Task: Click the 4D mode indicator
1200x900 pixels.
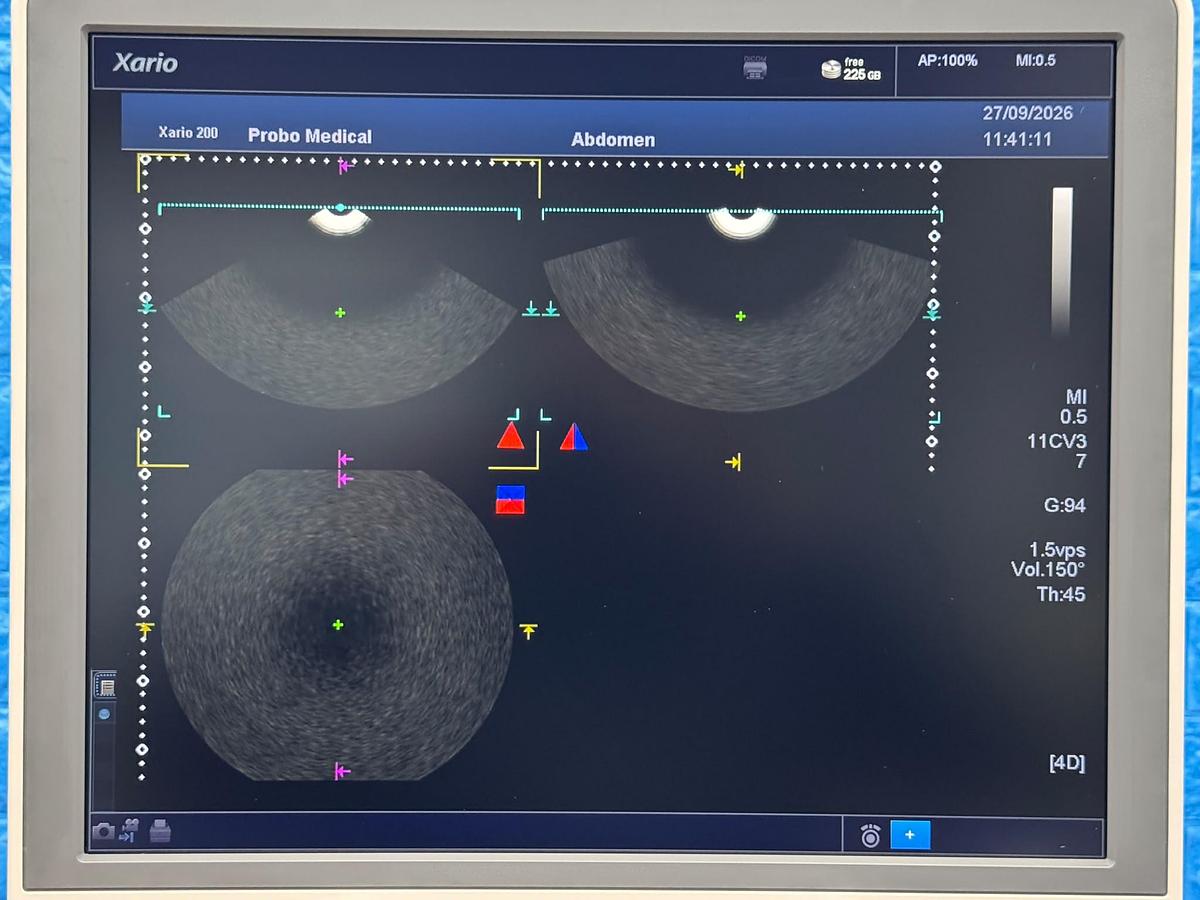Action: pos(1066,763)
